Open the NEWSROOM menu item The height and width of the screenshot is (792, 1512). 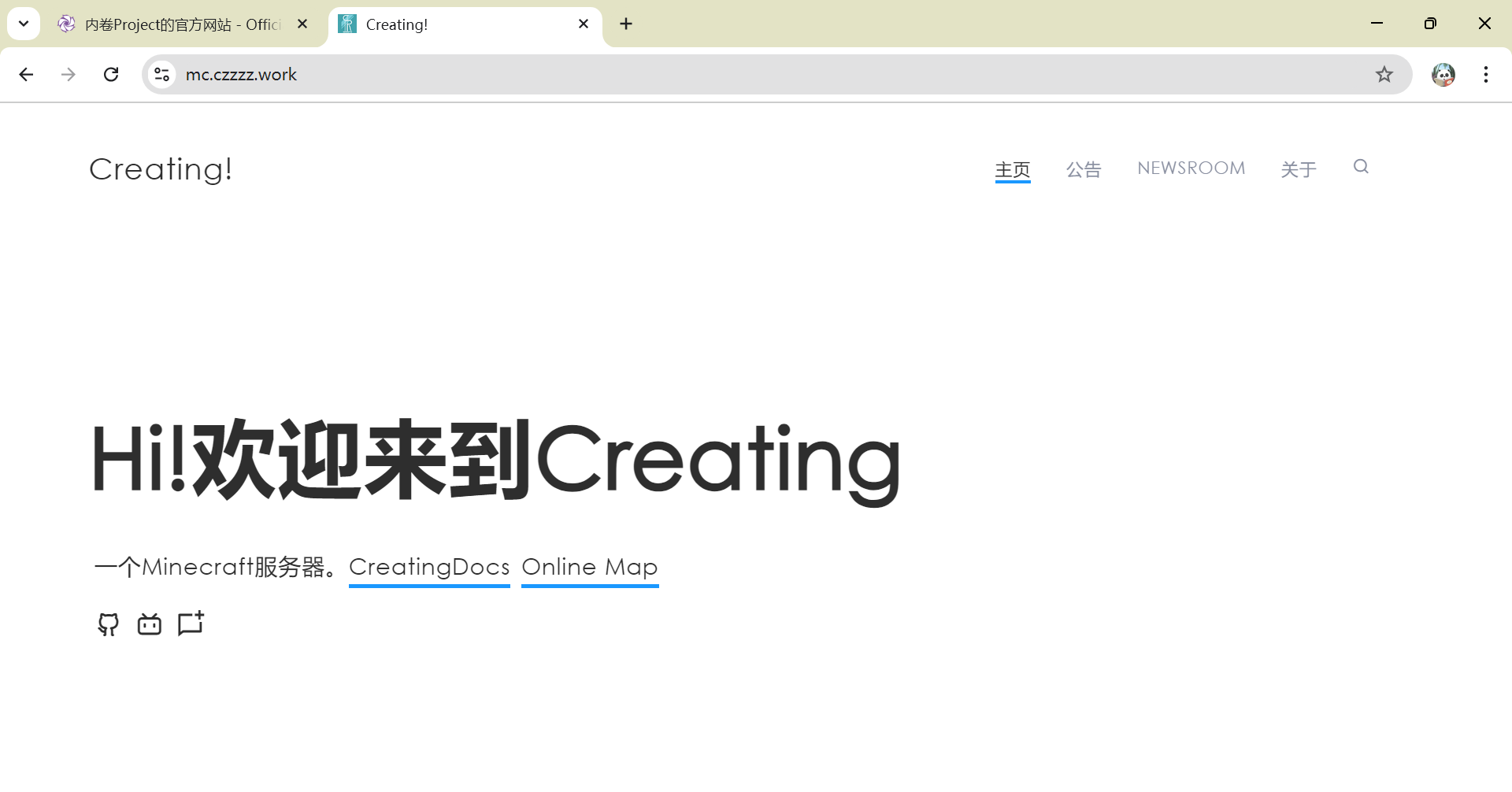click(1191, 168)
